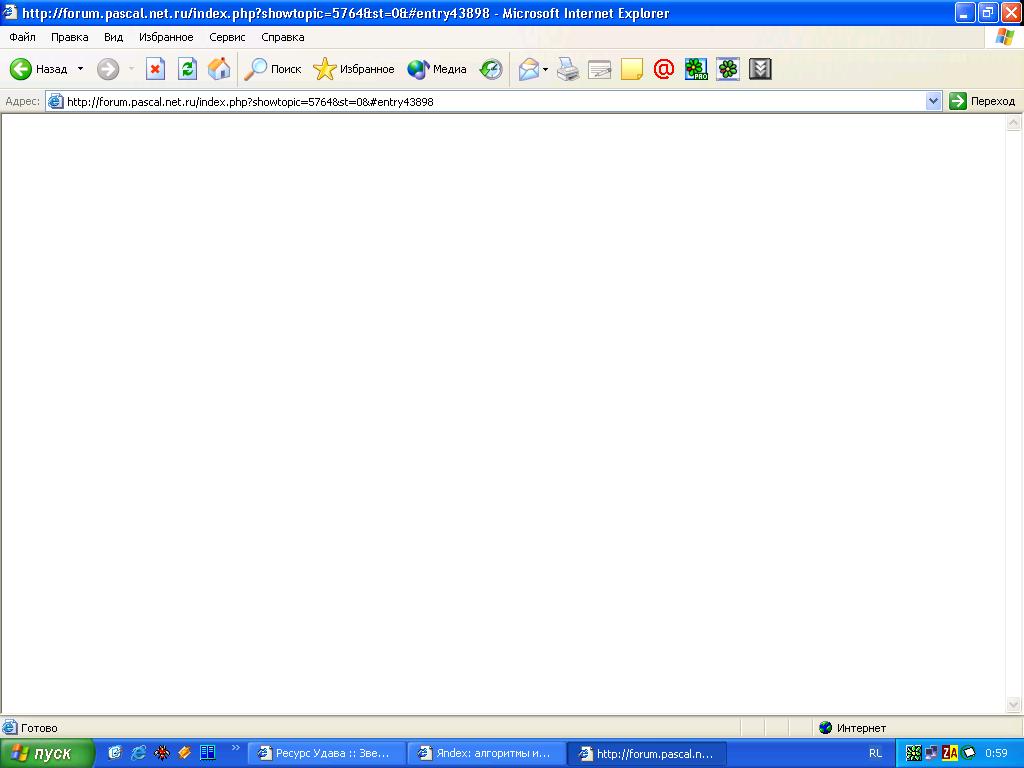The image size is (1024, 768).
Task: Open the Сервис menu
Action: tap(227, 37)
